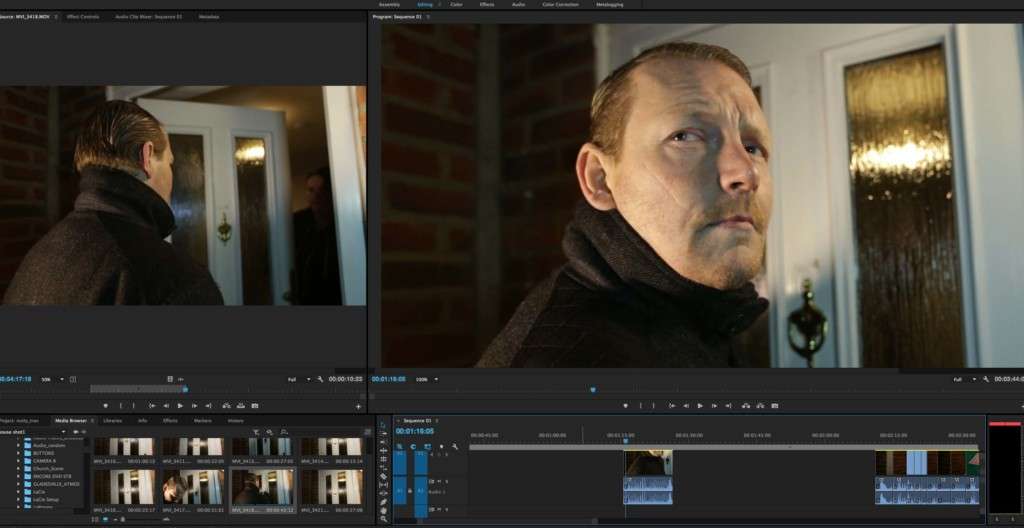Select the Zoom tool

[x=383, y=519]
